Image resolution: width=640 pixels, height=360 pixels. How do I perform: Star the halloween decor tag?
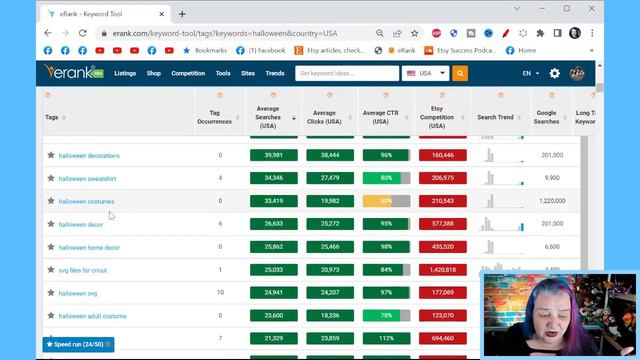point(51,224)
